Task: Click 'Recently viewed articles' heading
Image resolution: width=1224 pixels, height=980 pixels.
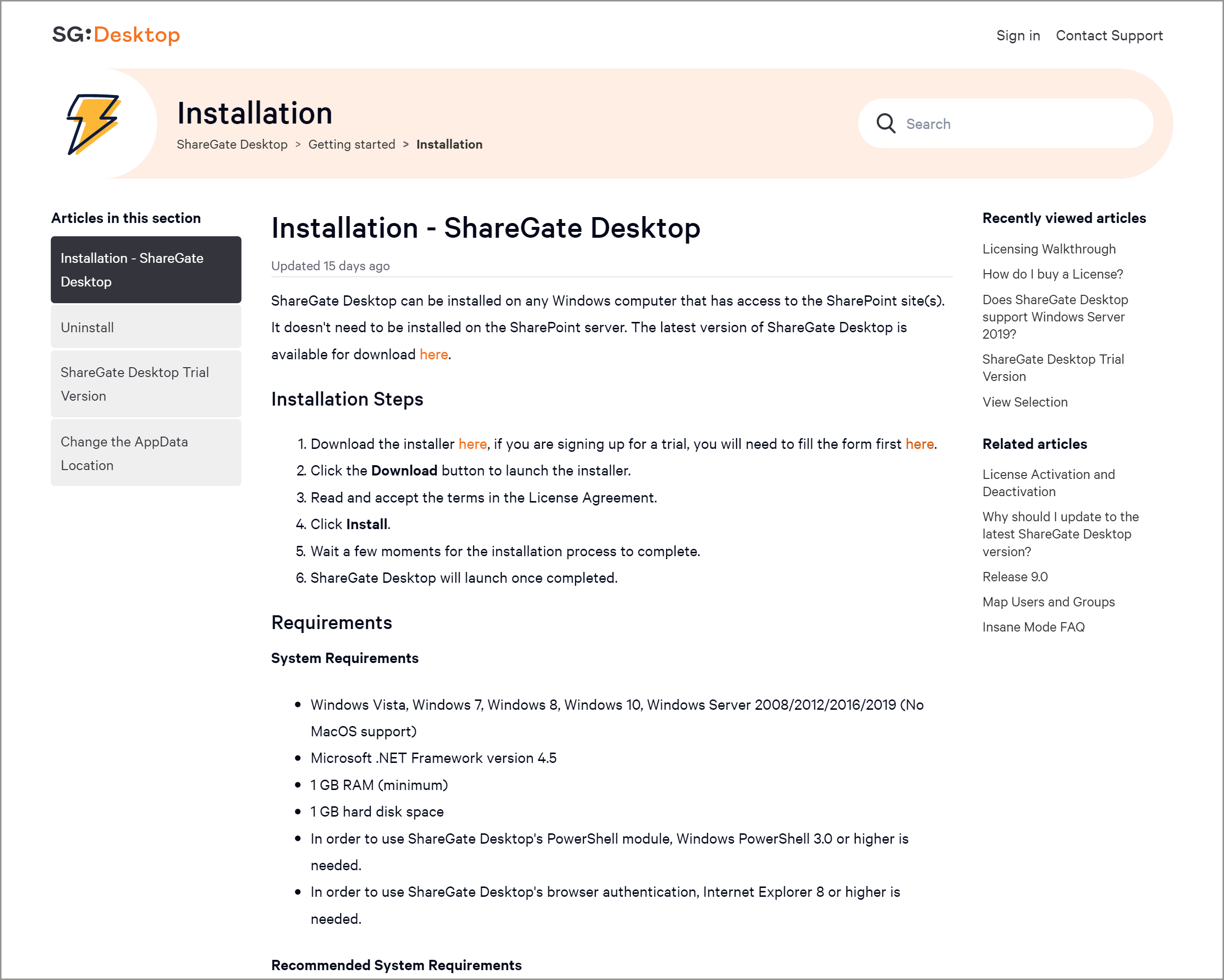Action: pyautogui.click(x=1064, y=219)
